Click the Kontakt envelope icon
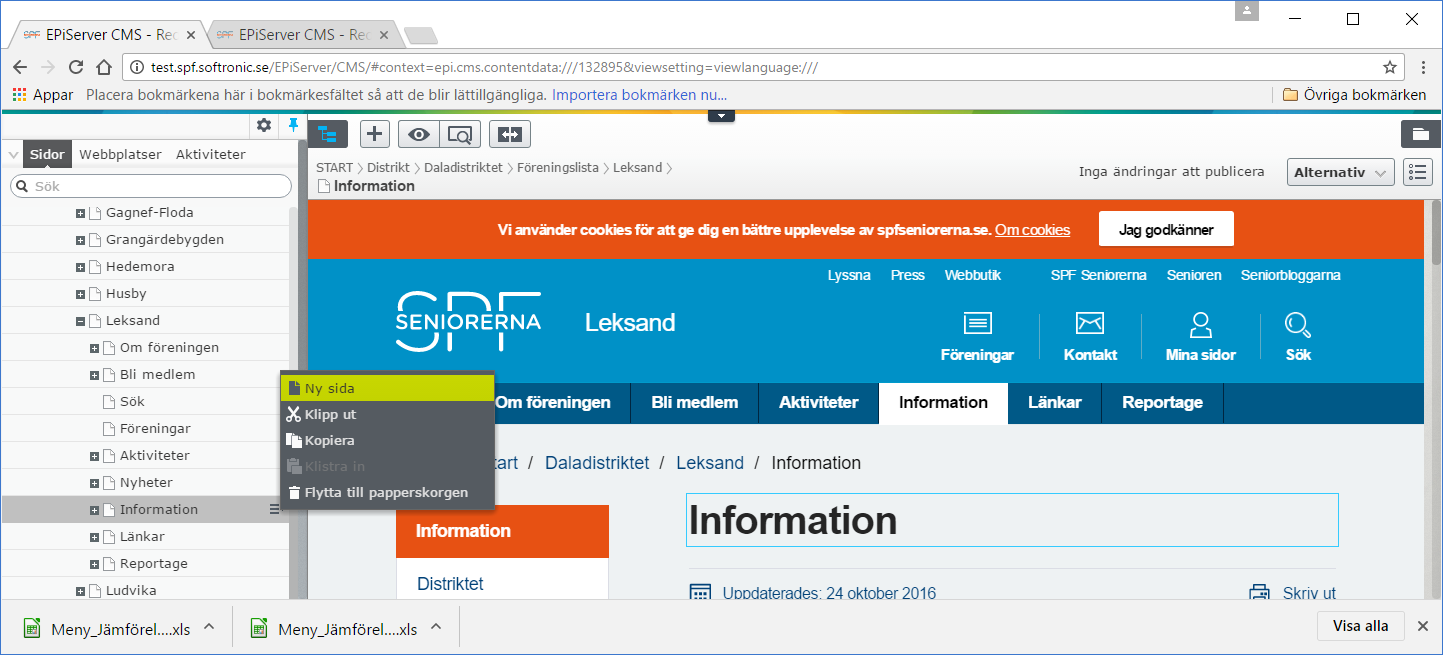 (x=1089, y=323)
